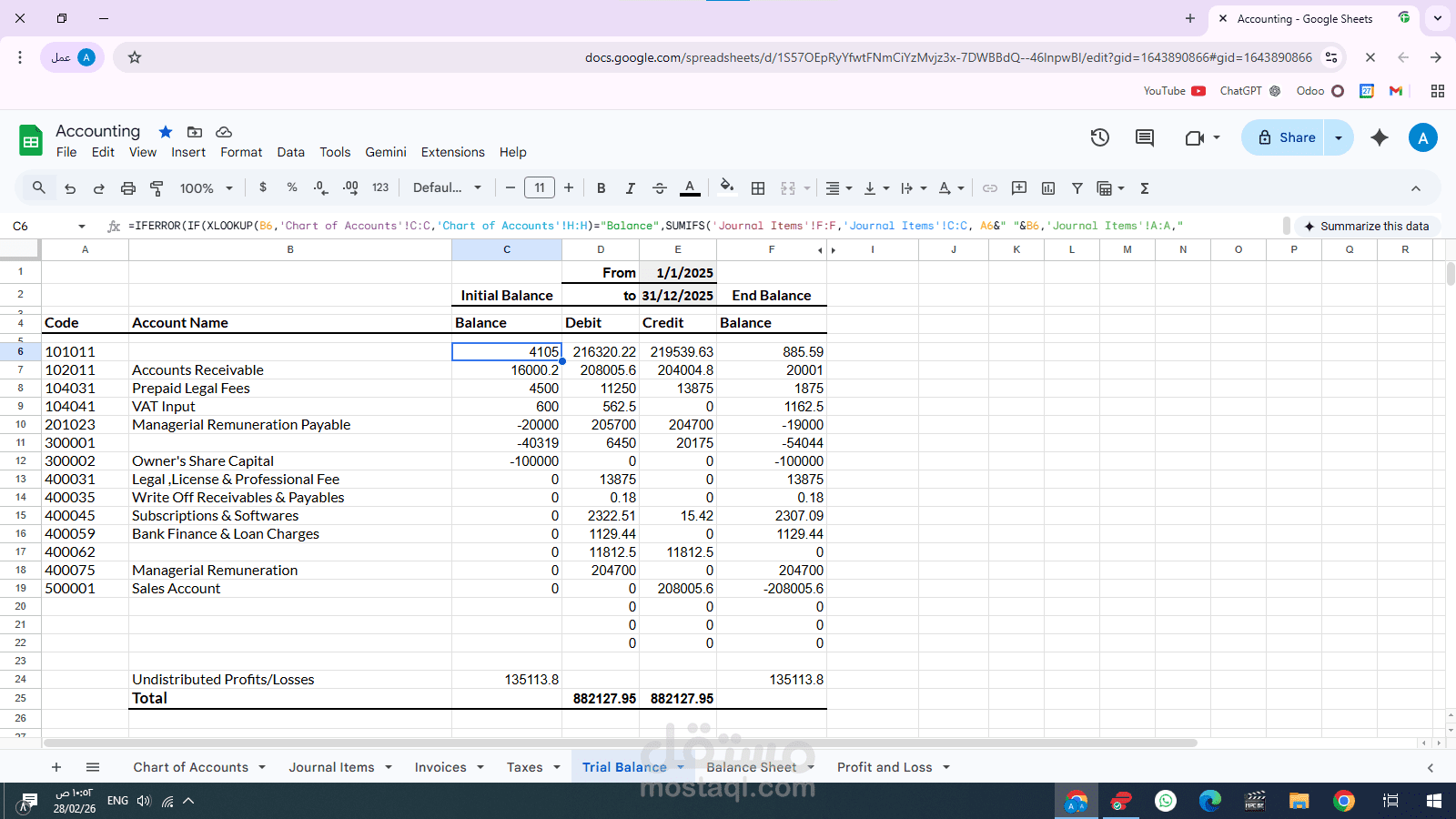Insert a comment from toolbar
The image size is (1456, 819).
point(1019,188)
